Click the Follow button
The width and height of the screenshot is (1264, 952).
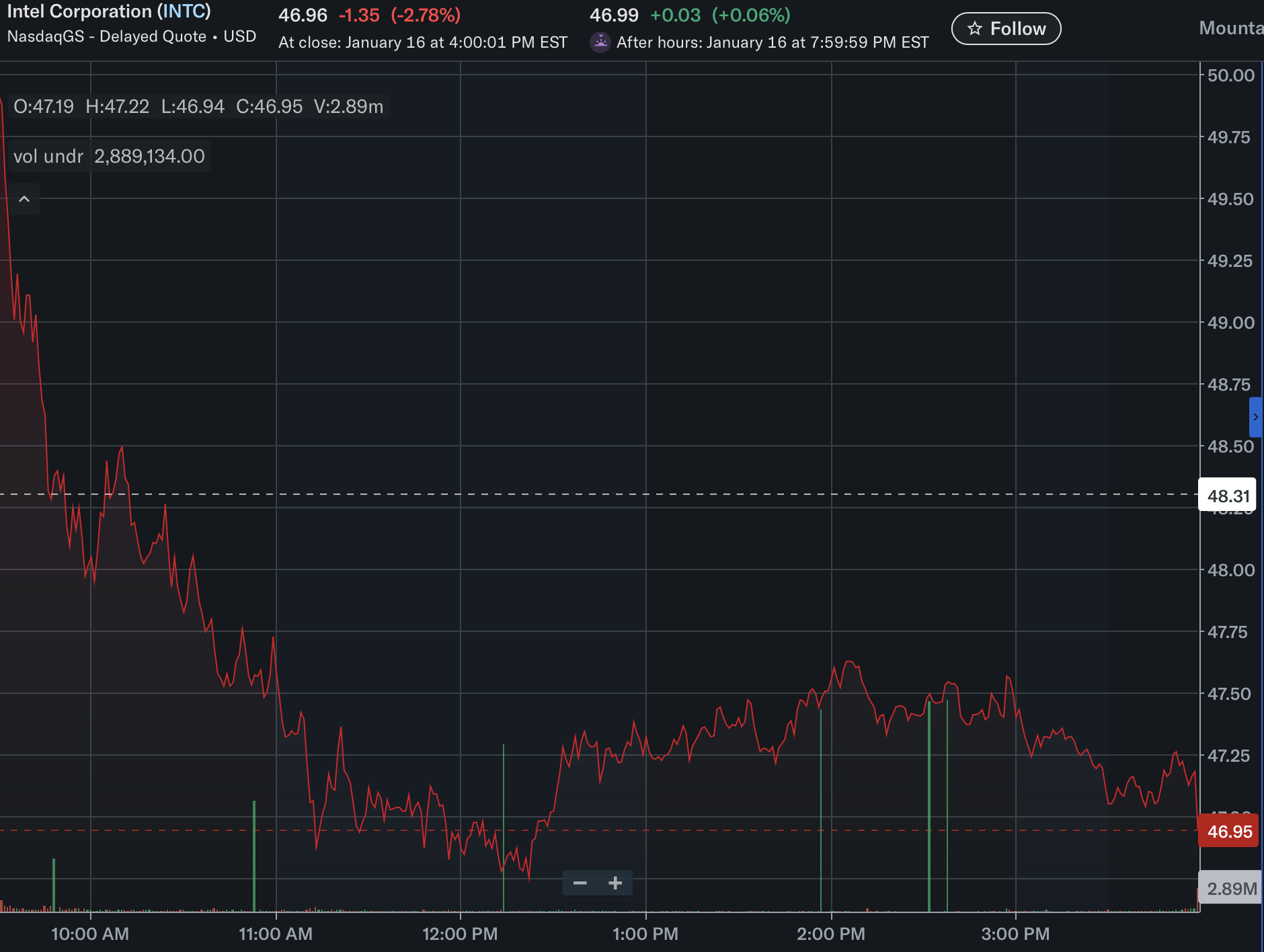point(1006,29)
